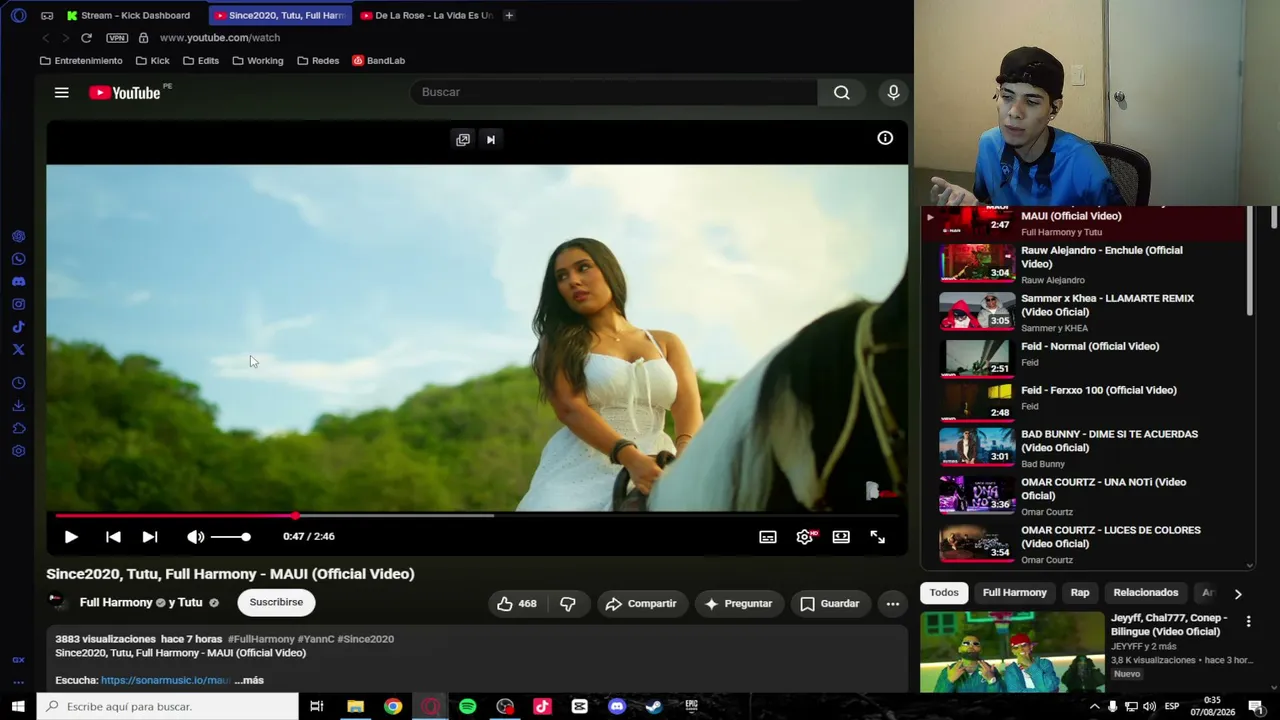Open the Kick bookmarks folder
Screen dimensions: 1280x720
[x=152, y=61]
